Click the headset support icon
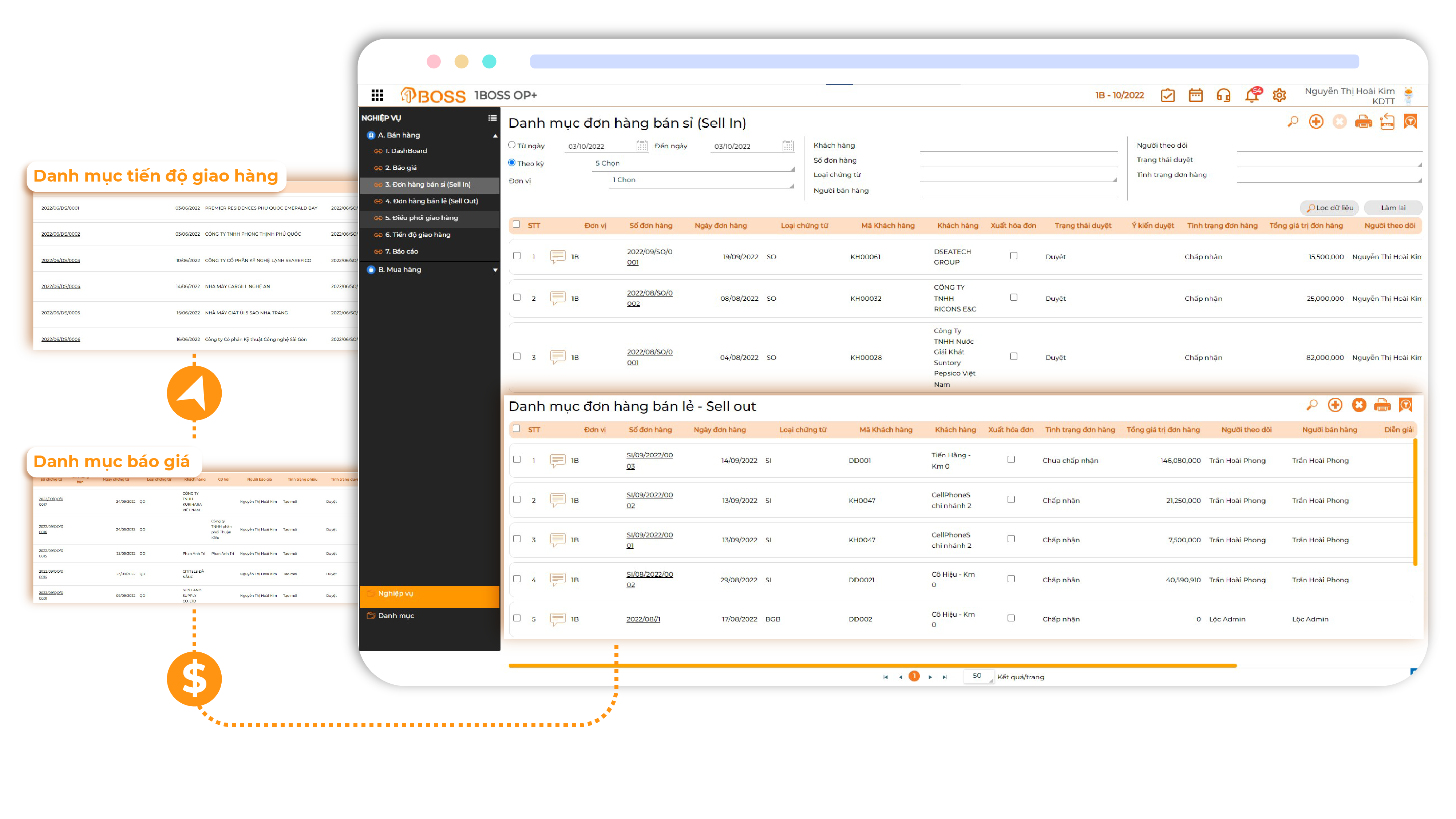This screenshot has width=1456, height=819. tap(1223, 95)
